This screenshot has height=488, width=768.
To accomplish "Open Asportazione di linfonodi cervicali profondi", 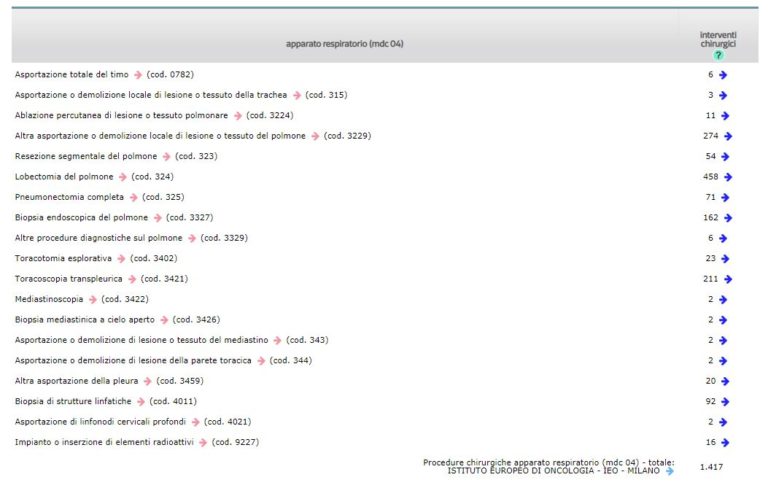I will [98, 422].
